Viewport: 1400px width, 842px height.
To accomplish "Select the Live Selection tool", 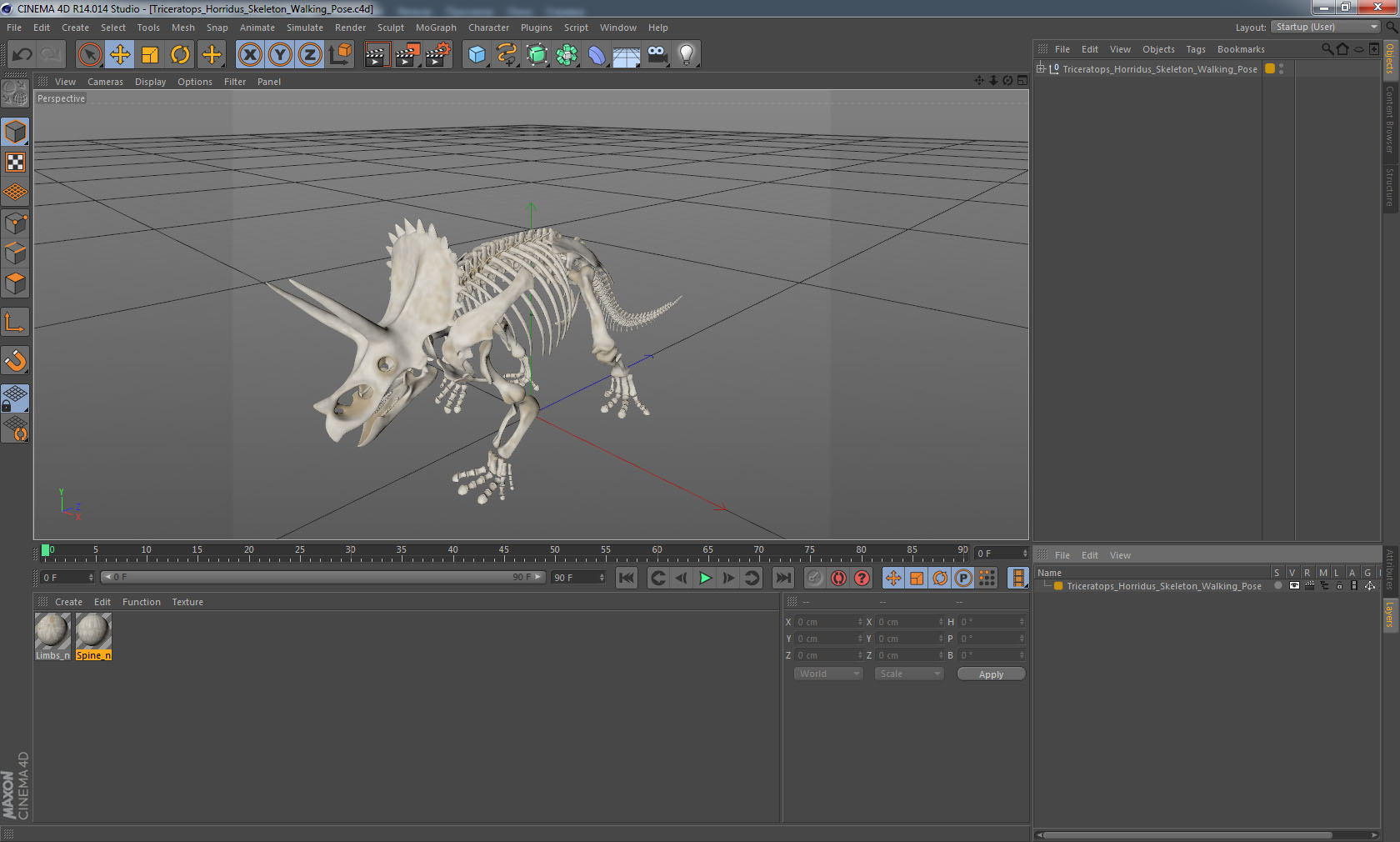I will 90,55.
